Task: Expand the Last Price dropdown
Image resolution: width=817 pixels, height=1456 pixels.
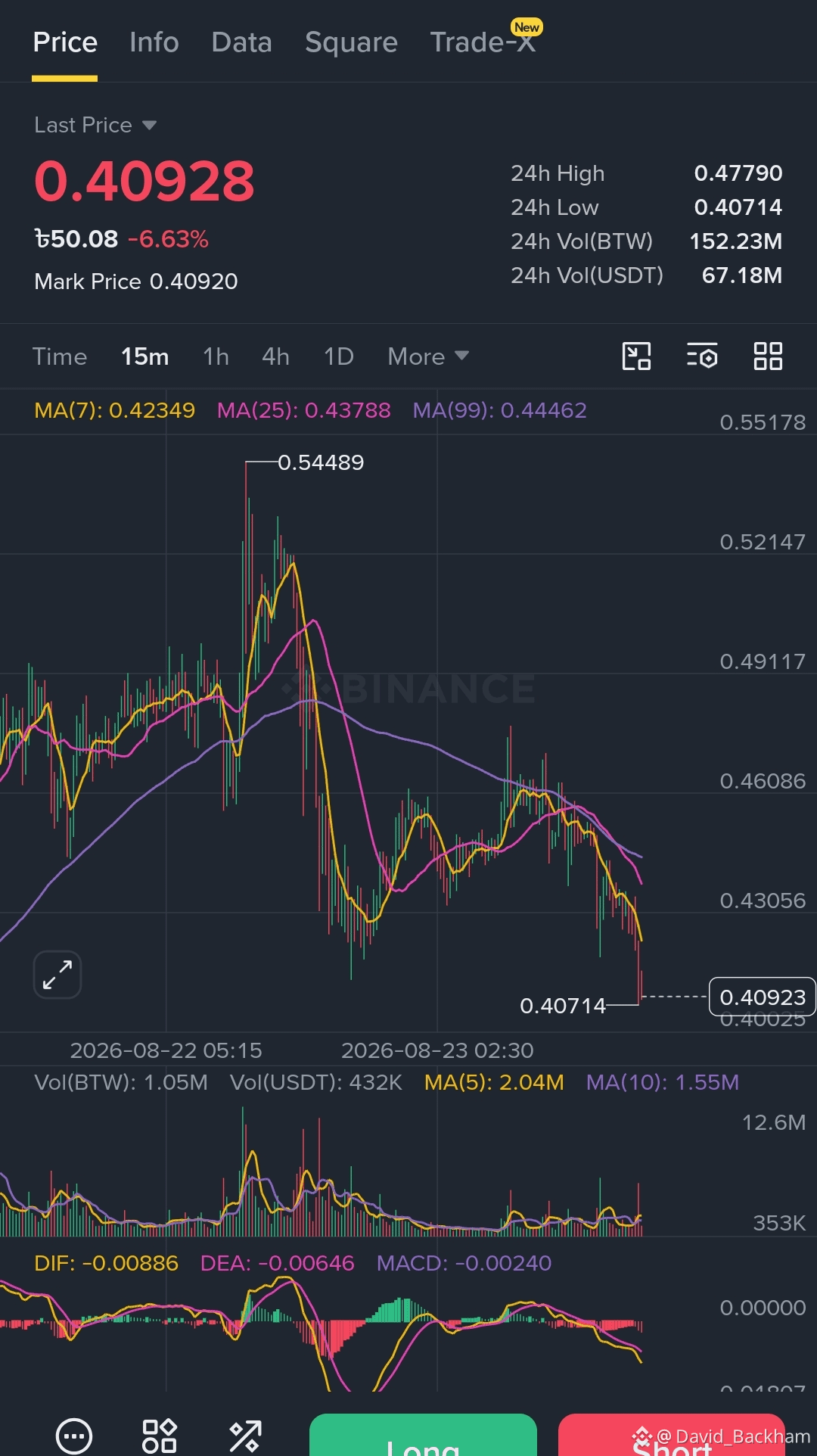Action: [x=95, y=125]
